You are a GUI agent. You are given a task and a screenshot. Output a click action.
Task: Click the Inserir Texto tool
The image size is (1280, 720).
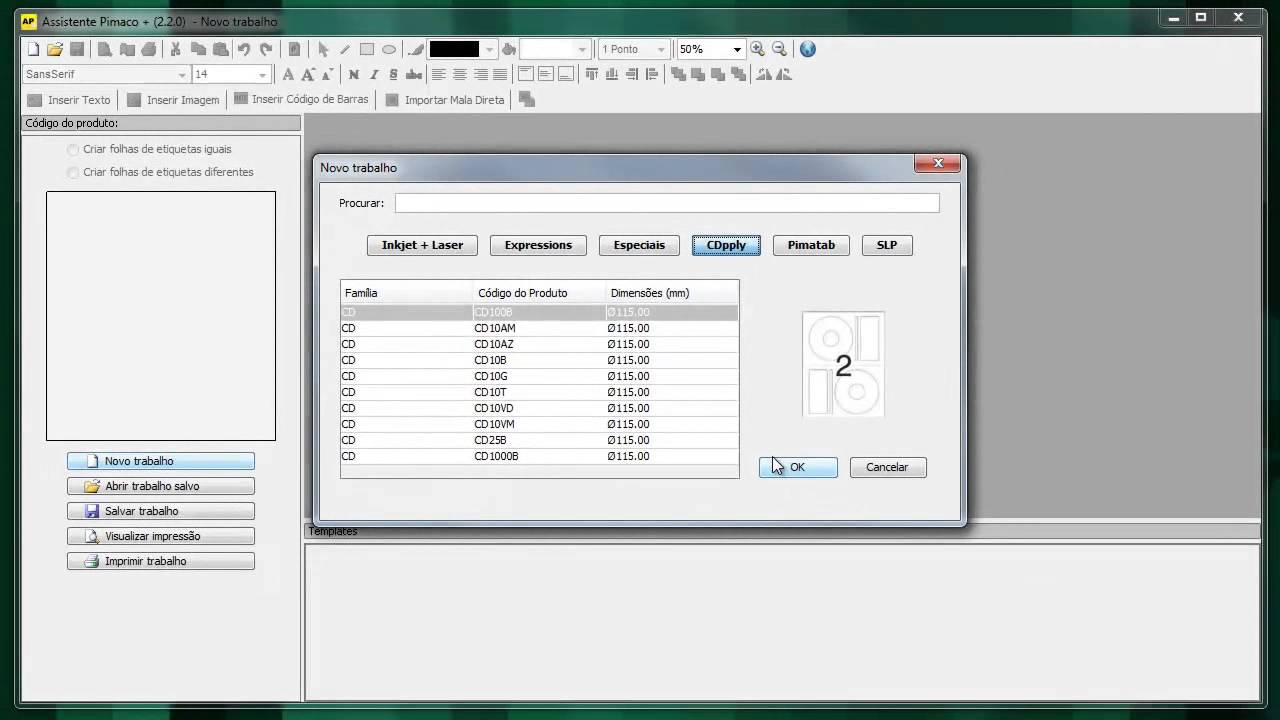(69, 100)
